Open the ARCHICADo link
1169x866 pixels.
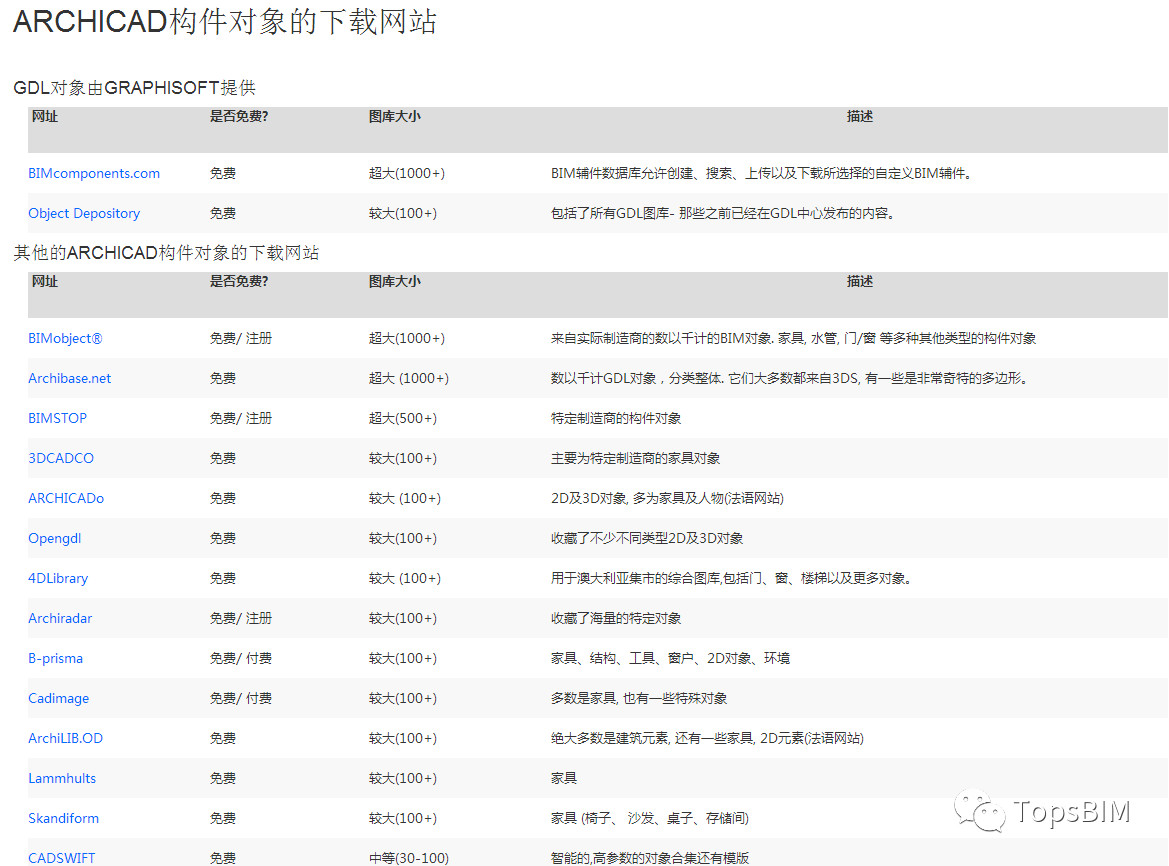point(65,498)
